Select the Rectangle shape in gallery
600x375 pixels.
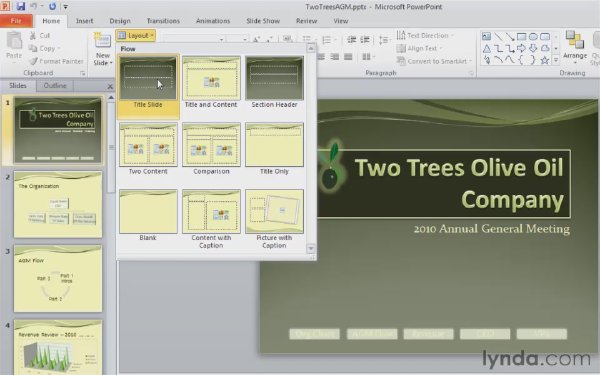(521, 37)
